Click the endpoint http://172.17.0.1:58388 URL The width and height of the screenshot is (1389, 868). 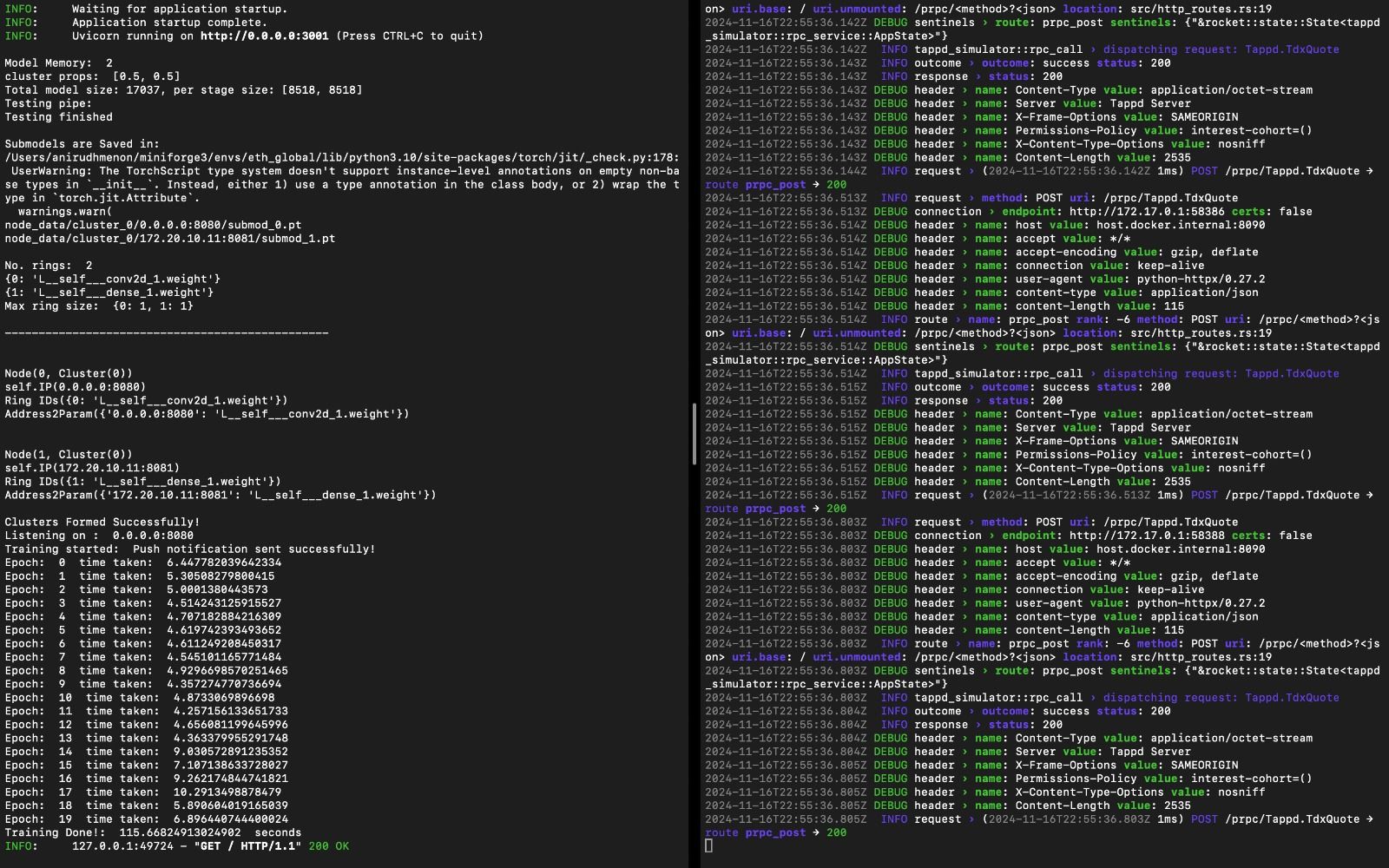click(x=1147, y=536)
